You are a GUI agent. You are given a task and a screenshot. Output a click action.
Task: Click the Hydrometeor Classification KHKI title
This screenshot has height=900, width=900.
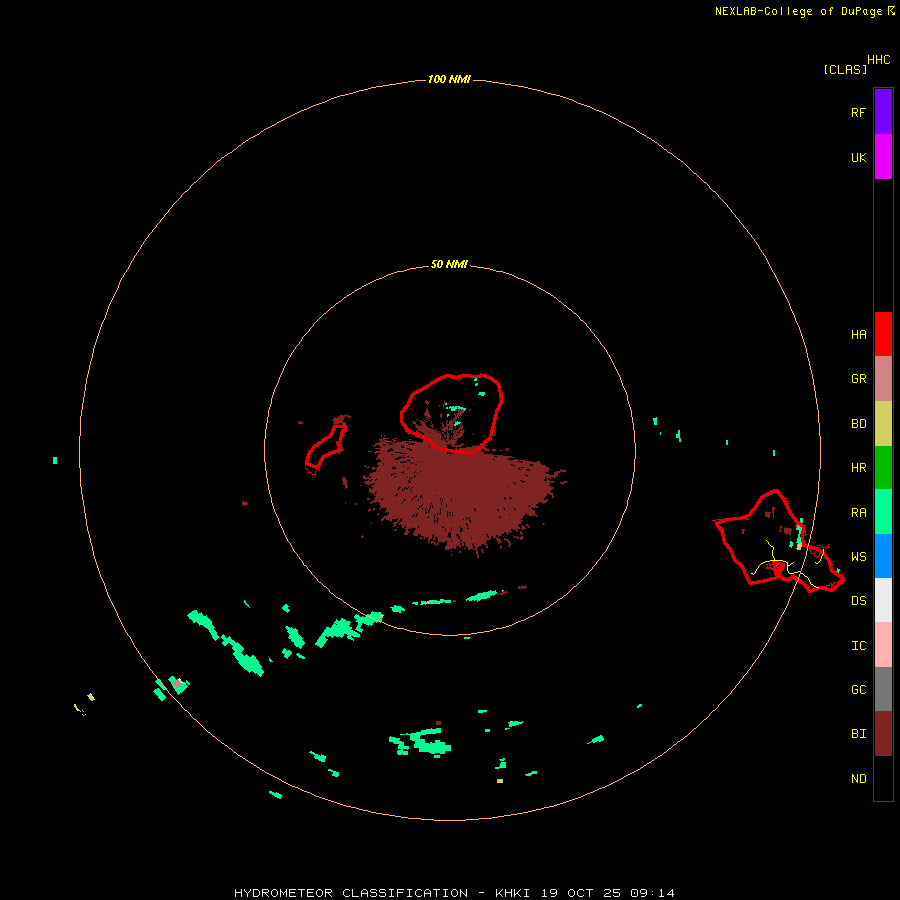(x=454, y=893)
